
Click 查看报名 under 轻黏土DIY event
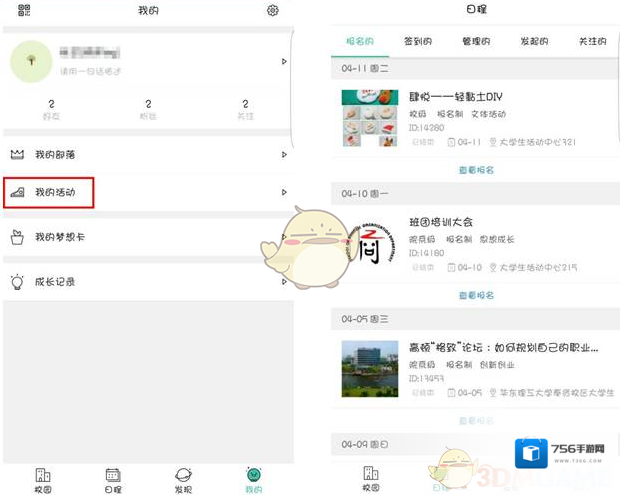(x=476, y=170)
